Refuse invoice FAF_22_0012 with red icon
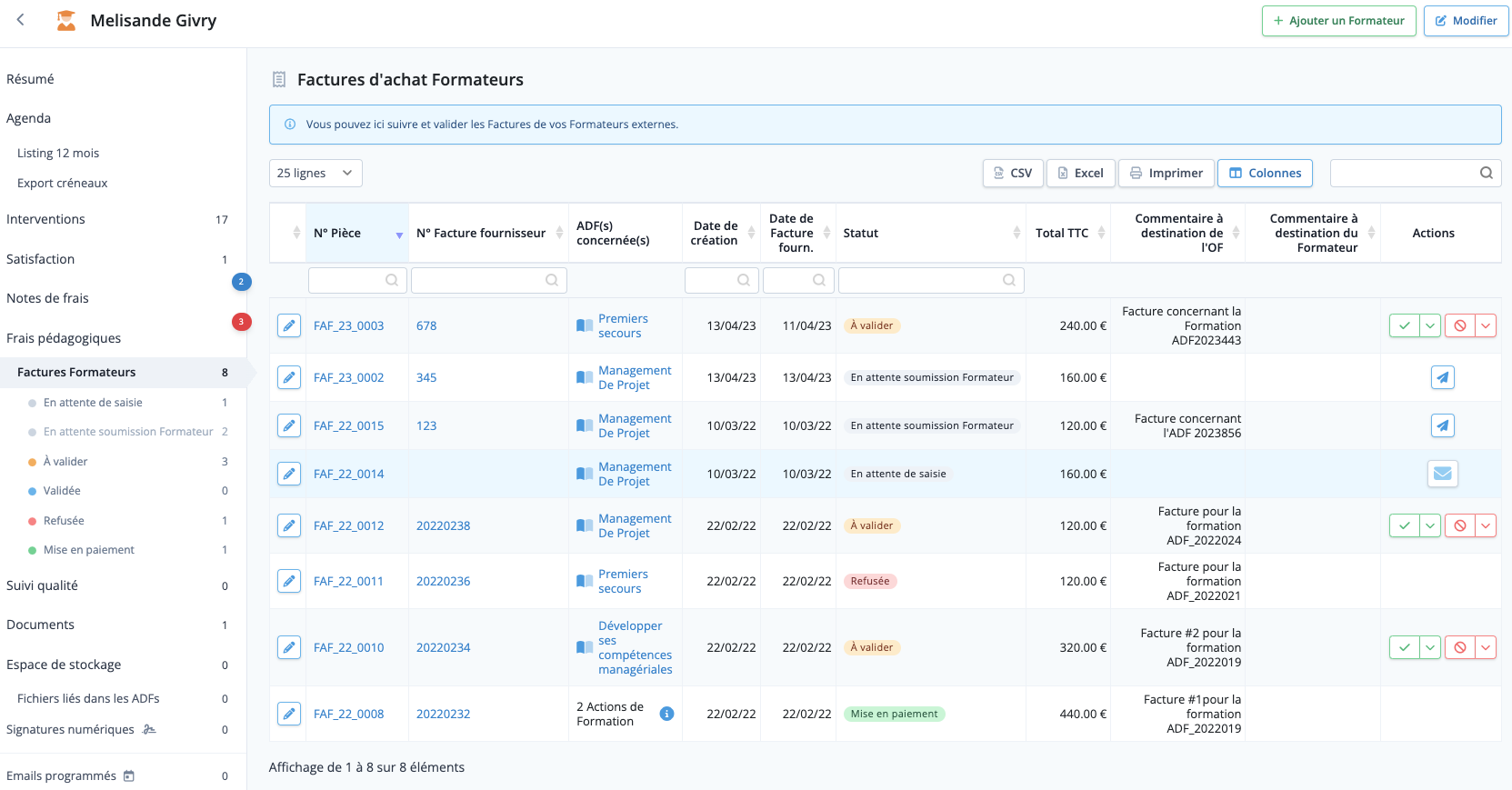 tap(1460, 525)
